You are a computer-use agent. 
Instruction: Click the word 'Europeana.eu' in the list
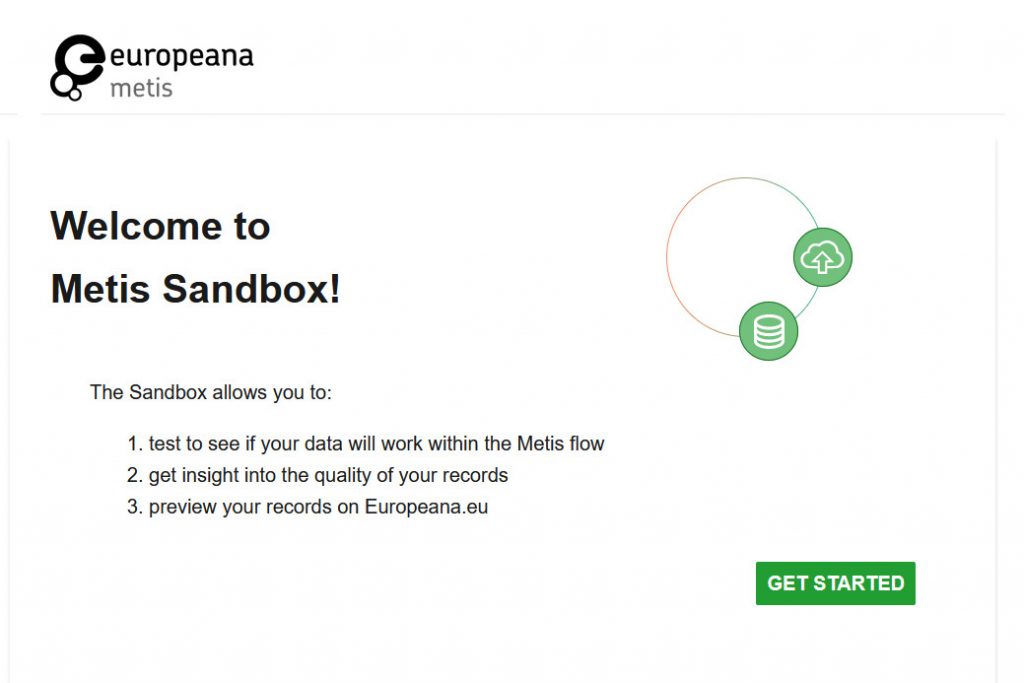[x=426, y=507]
